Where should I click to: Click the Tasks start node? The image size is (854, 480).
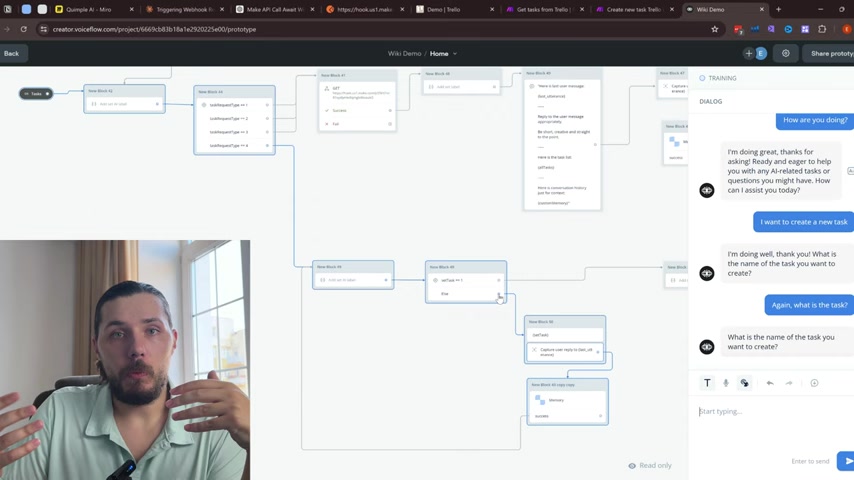[36, 94]
